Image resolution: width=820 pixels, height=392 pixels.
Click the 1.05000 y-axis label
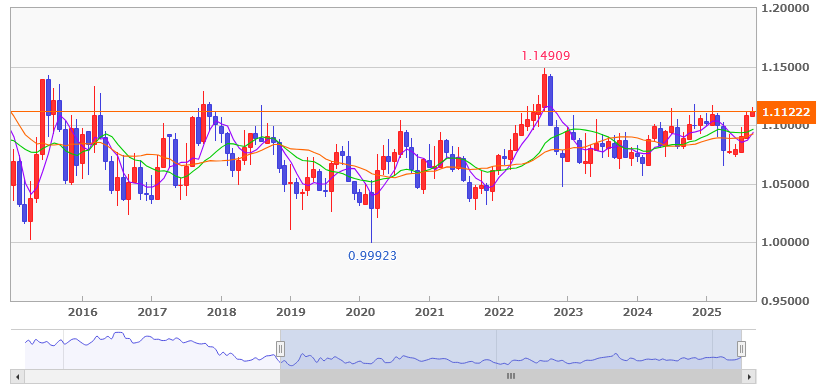pos(786,185)
